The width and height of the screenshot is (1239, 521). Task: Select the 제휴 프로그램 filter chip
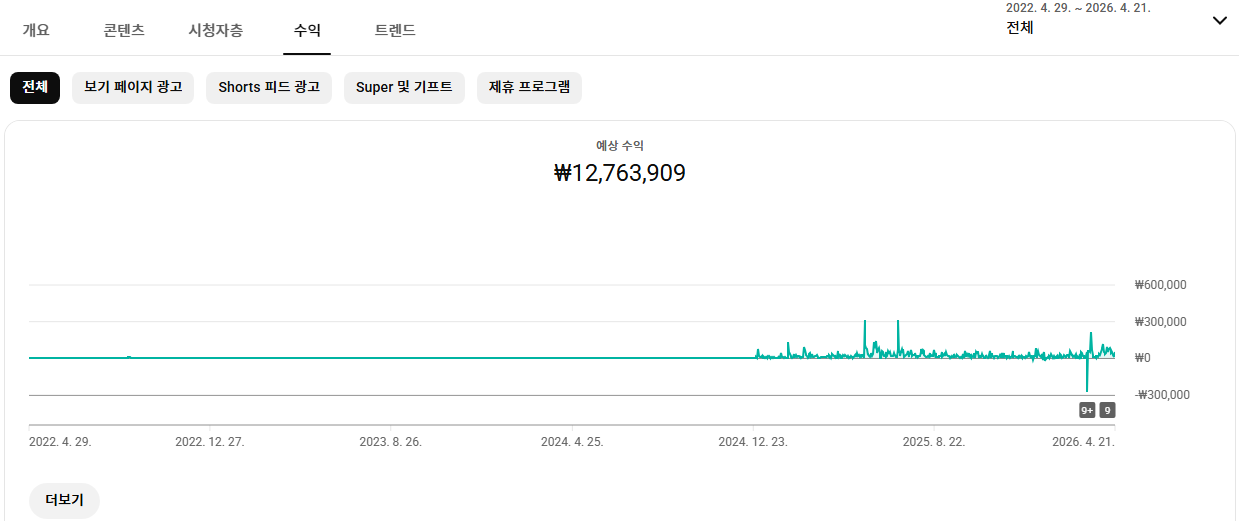[529, 87]
